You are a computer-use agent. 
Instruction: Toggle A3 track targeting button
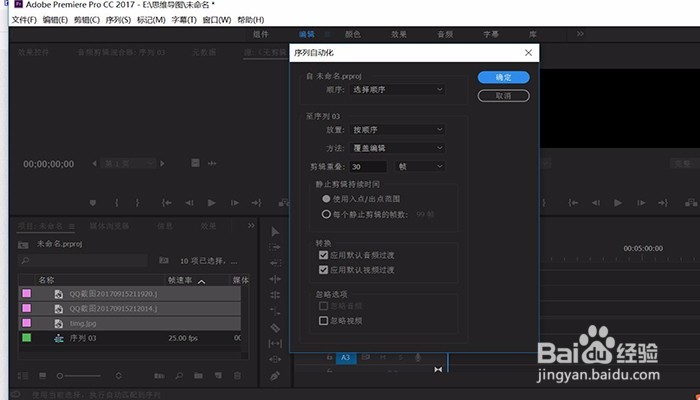tap(346, 357)
